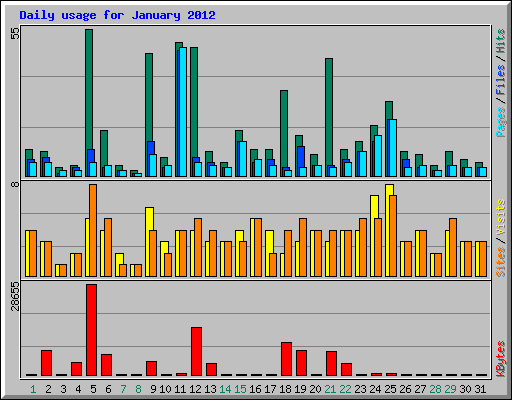Click the '55' hits axis maximum label

15,33
